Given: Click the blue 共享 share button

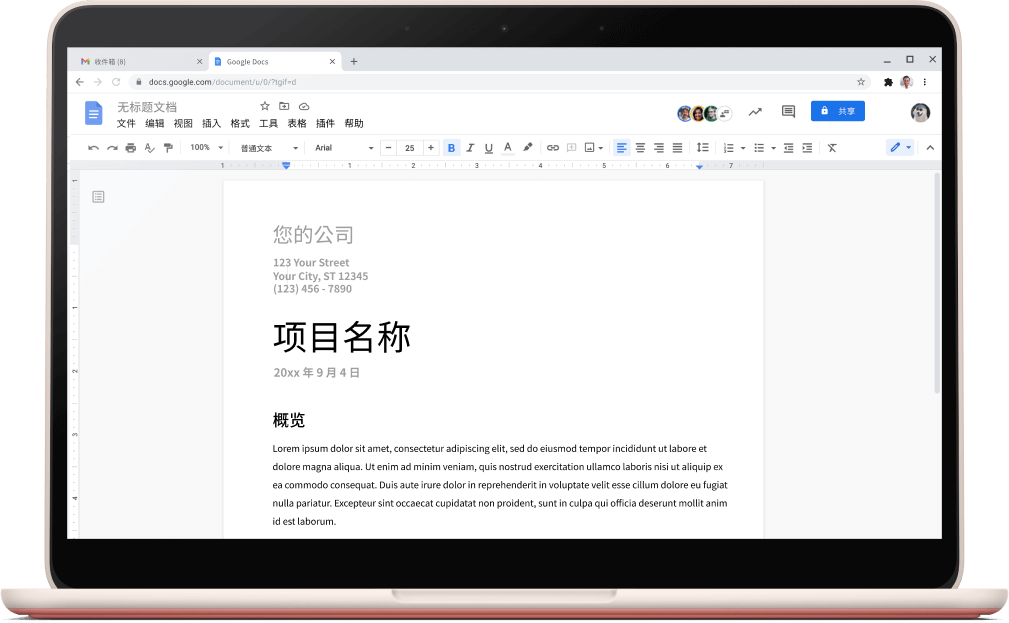Looking at the screenshot, I should pyautogui.click(x=838, y=110).
